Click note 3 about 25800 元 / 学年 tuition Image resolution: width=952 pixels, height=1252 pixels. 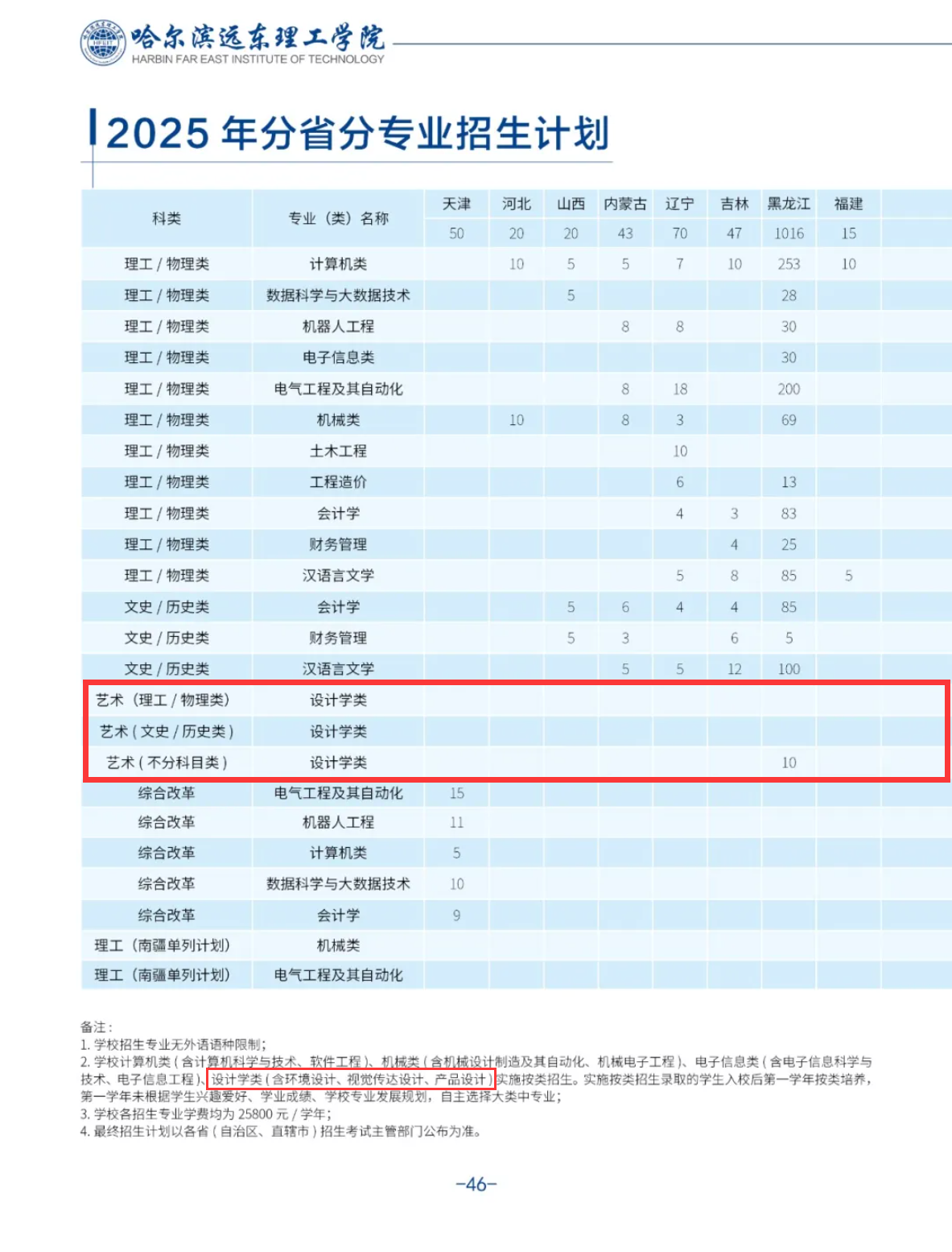click(x=205, y=1114)
